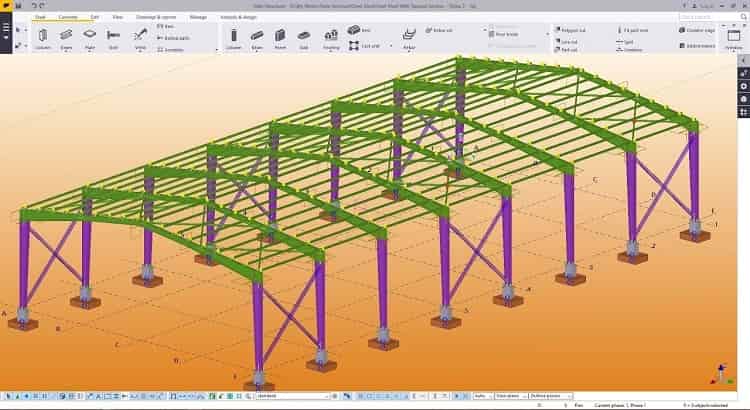Click the Rebar tool icon

tap(409, 37)
